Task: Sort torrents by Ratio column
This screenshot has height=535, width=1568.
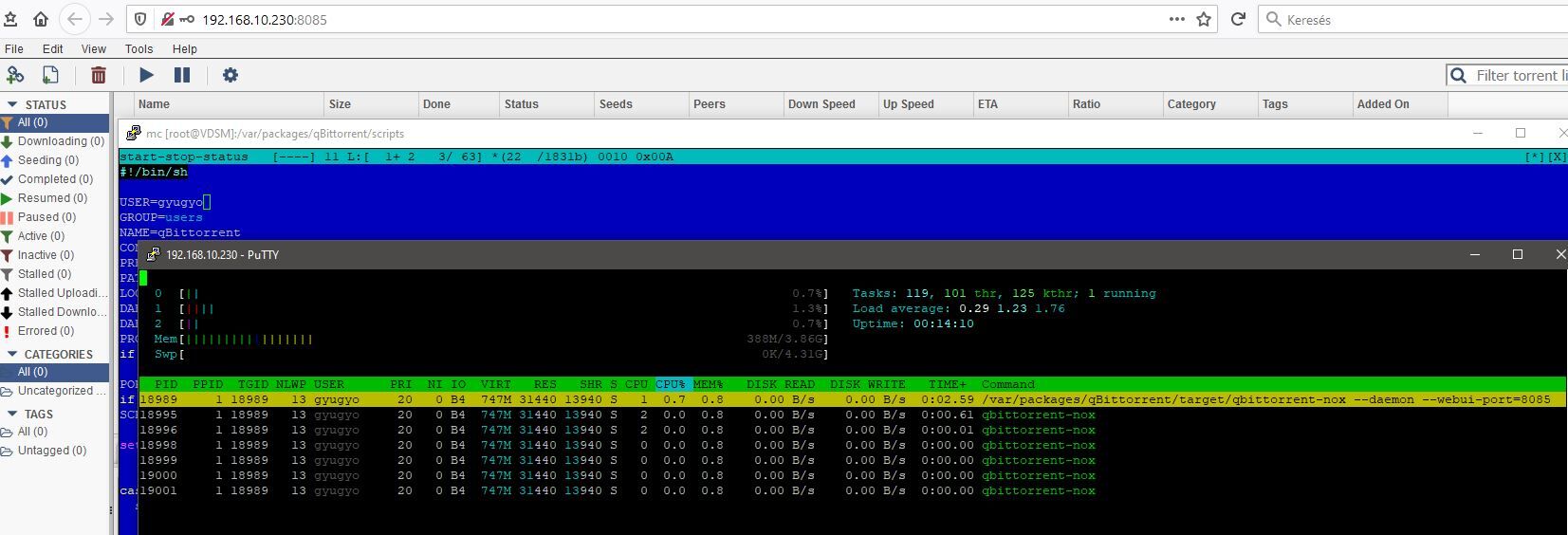Action: click(x=1116, y=104)
